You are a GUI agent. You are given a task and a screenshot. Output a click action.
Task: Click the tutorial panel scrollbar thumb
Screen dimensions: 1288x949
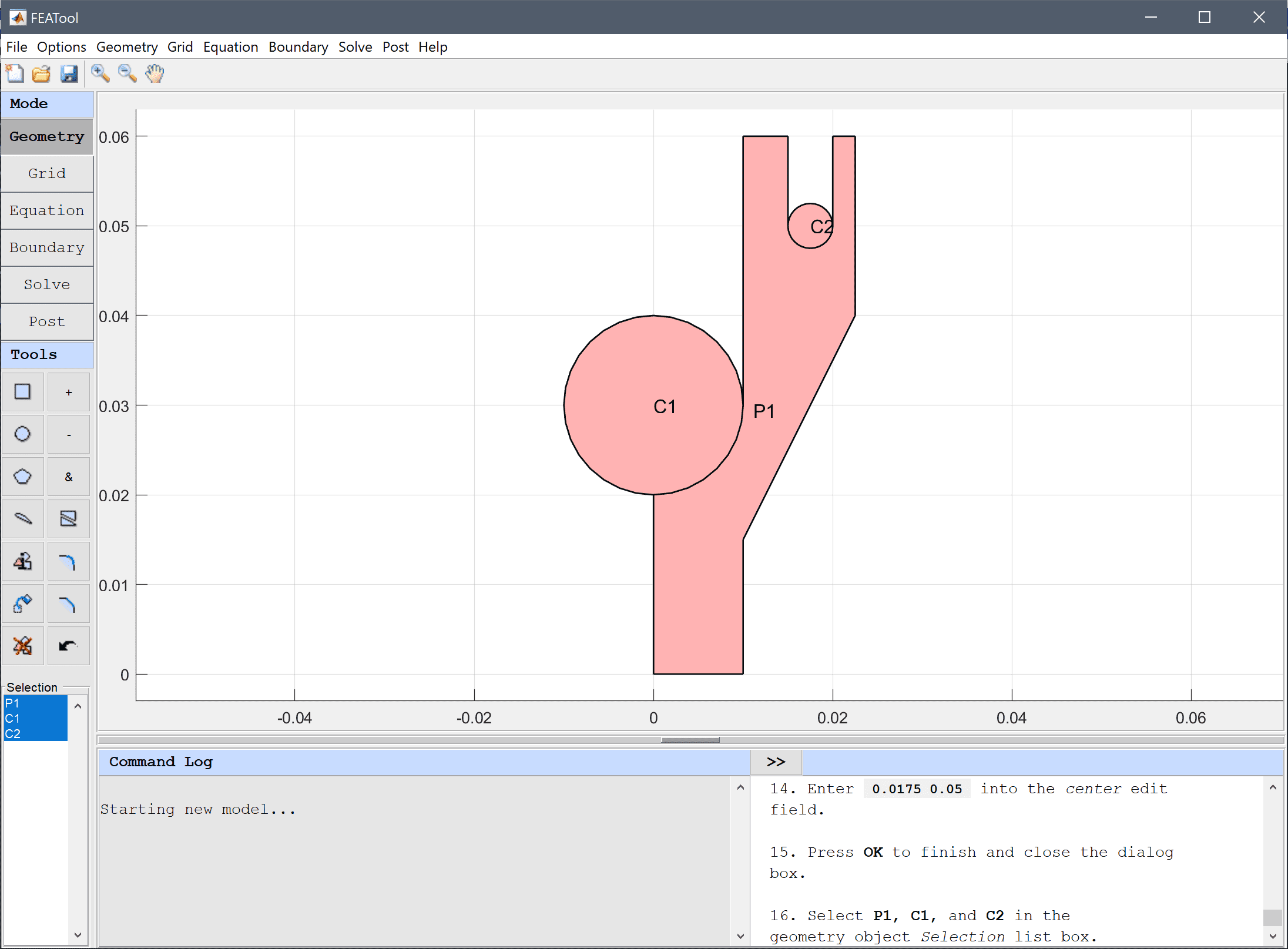pos(1273,917)
